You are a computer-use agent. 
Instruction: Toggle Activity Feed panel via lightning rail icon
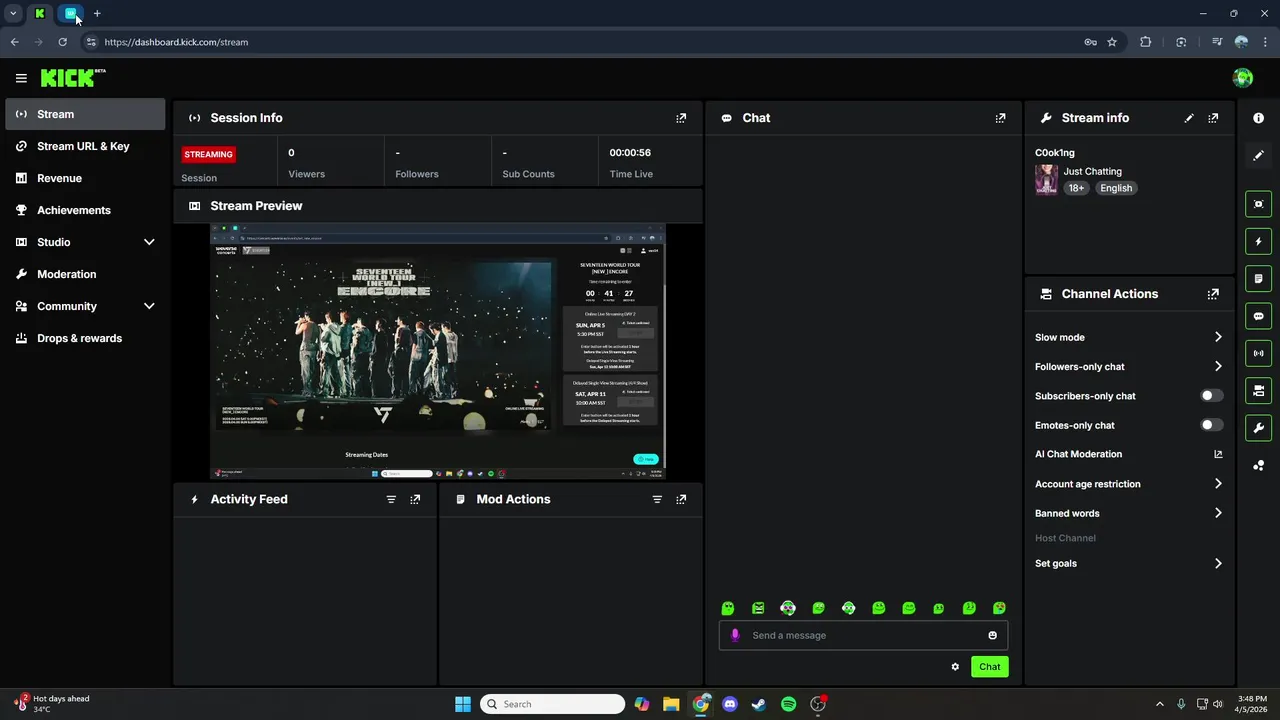point(1258,241)
